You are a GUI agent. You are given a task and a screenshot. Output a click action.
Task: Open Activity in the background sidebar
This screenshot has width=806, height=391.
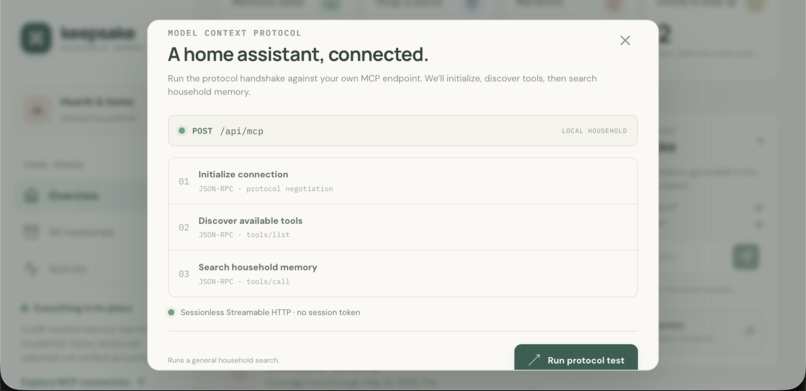pos(81,269)
